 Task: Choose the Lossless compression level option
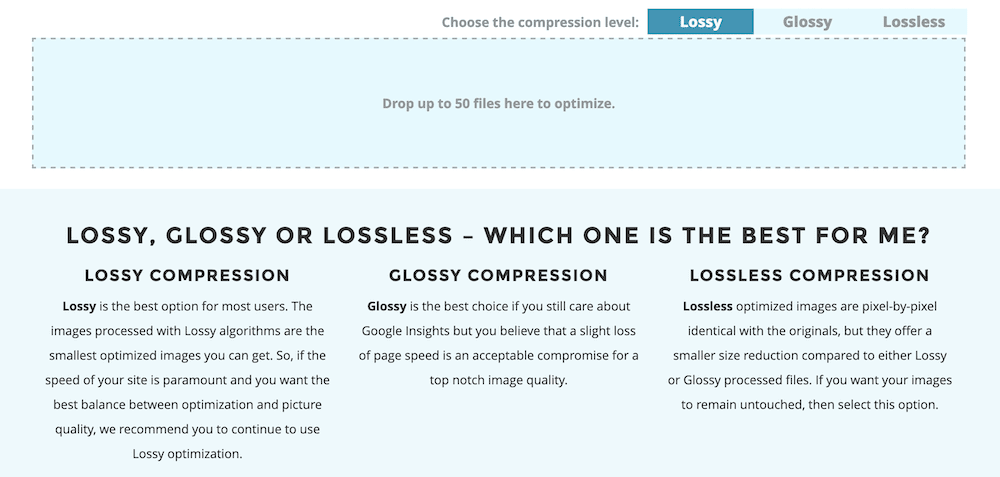(913, 22)
